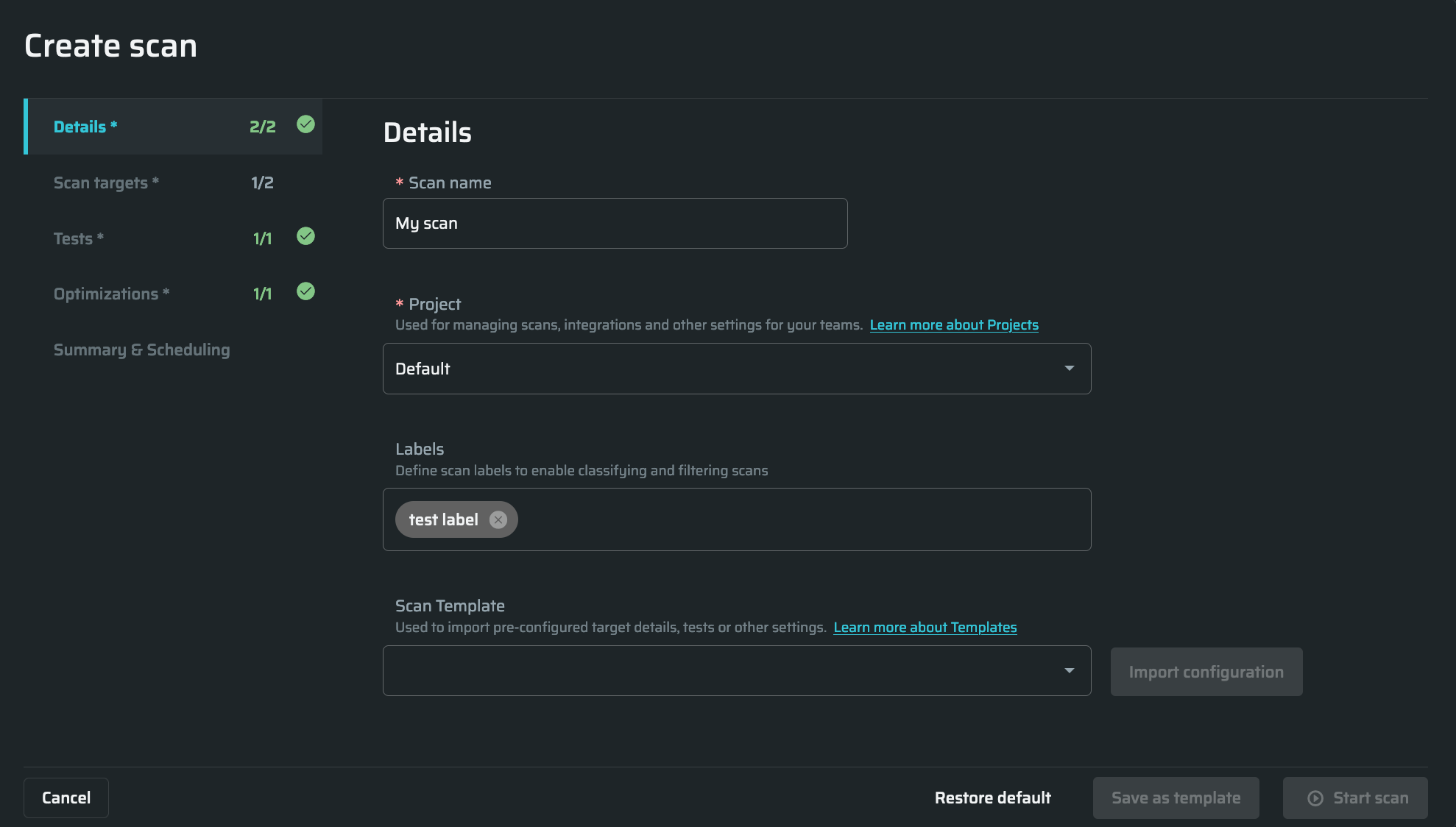The width and height of the screenshot is (1456, 827).
Task: Open 'Learn more about Projects' link
Action: pyautogui.click(x=953, y=325)
